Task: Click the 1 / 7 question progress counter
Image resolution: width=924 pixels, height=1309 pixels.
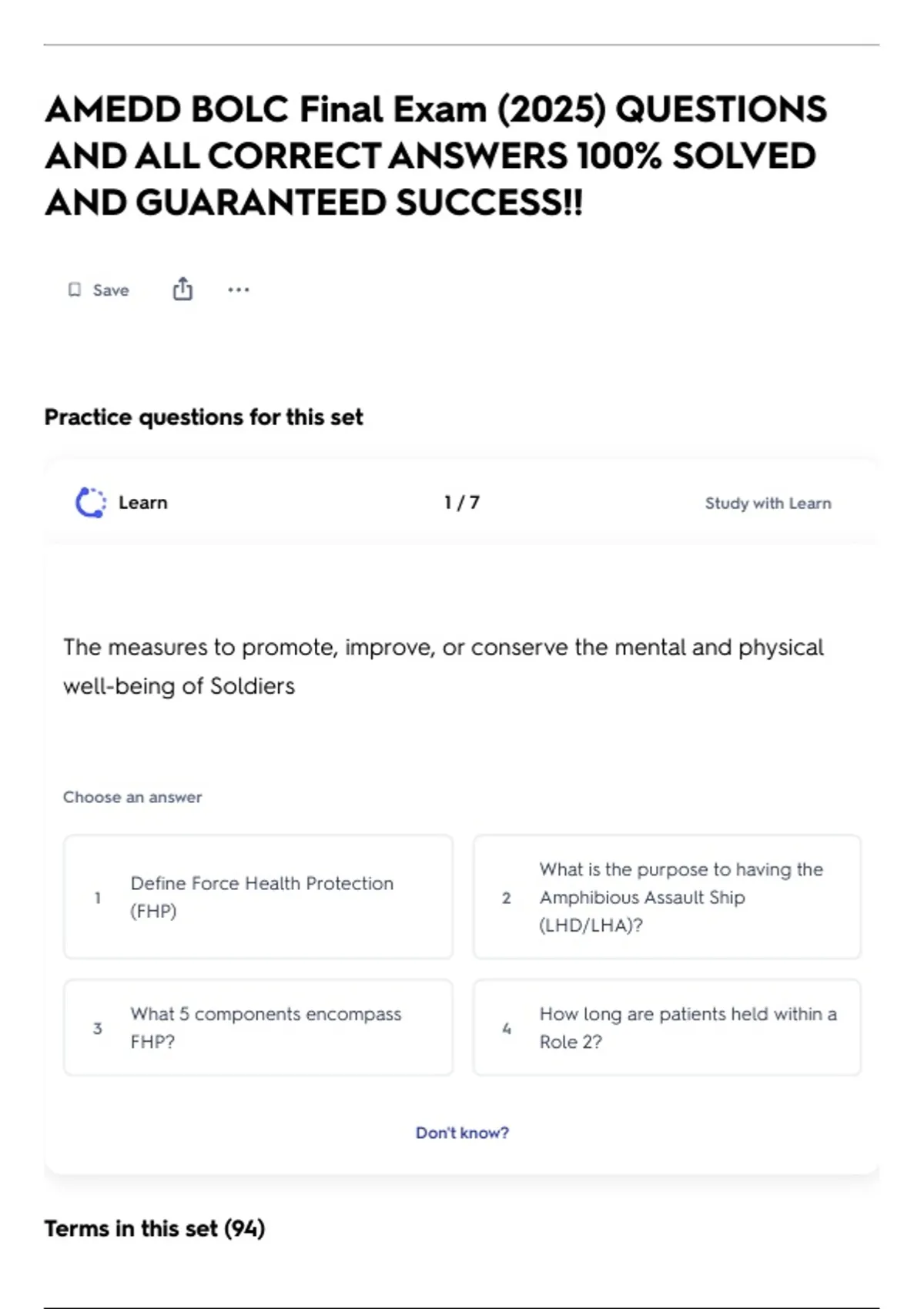Action: pyautogui.click(x=462, y=503)
